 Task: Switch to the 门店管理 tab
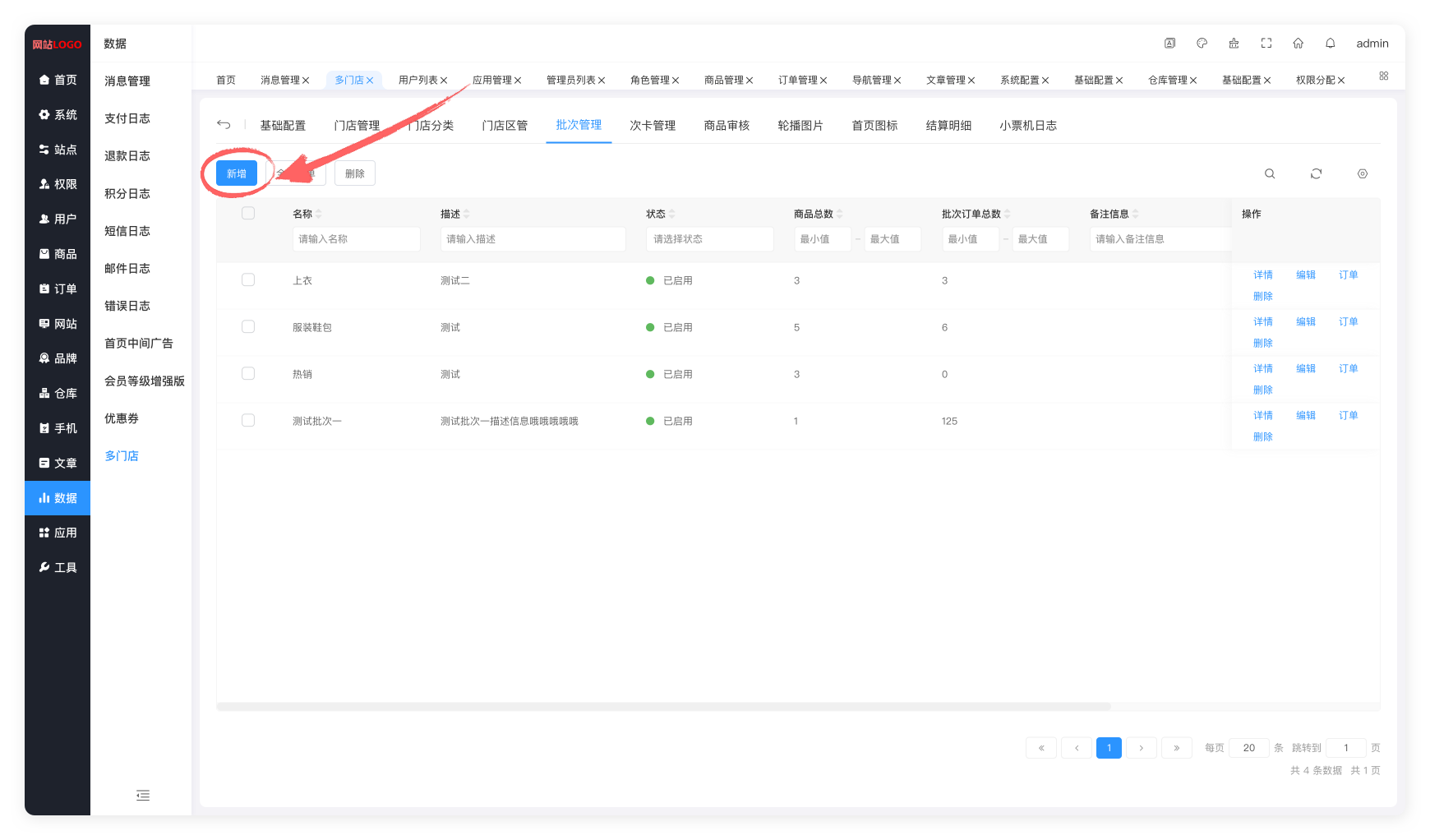(357, 126)
